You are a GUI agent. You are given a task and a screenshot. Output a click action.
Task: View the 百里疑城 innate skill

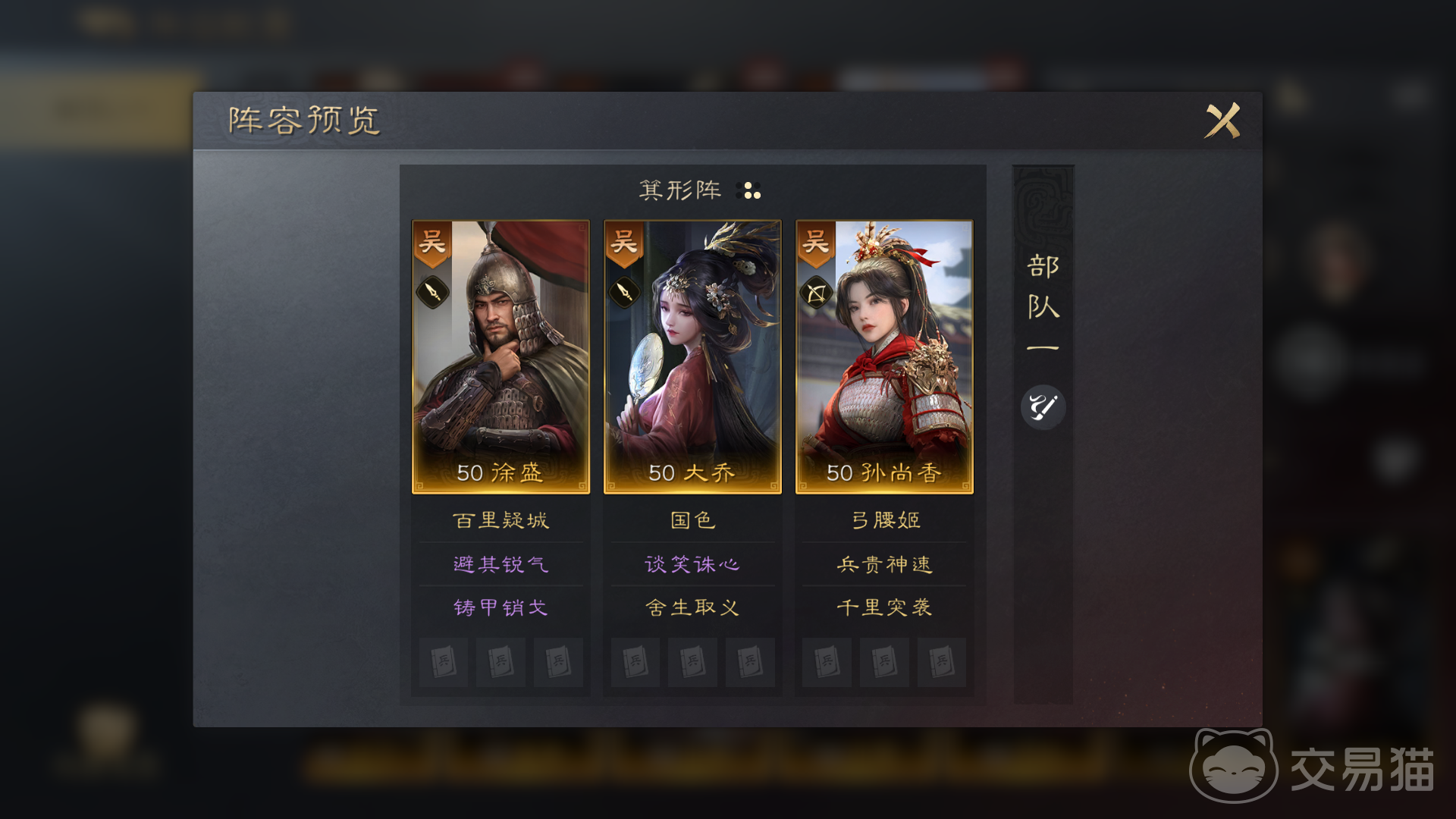click(x=500, y=520)
